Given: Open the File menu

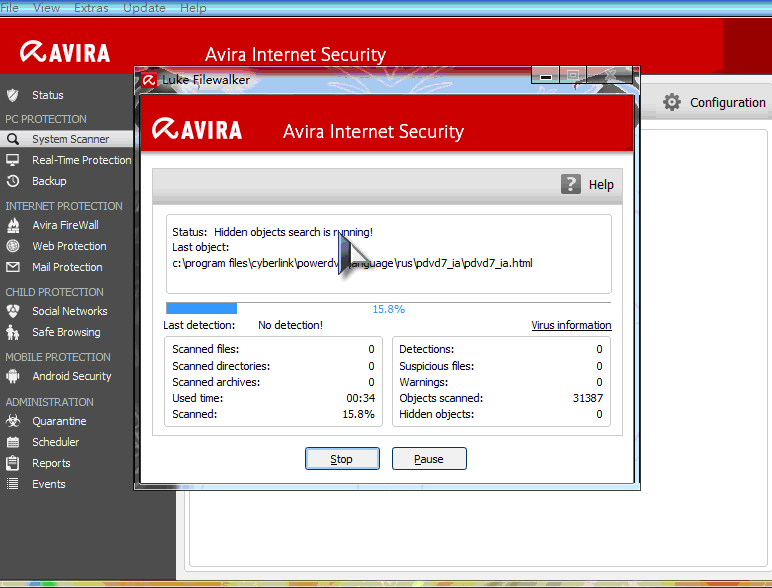Looking at the screenshot, I should coord(9,8).
